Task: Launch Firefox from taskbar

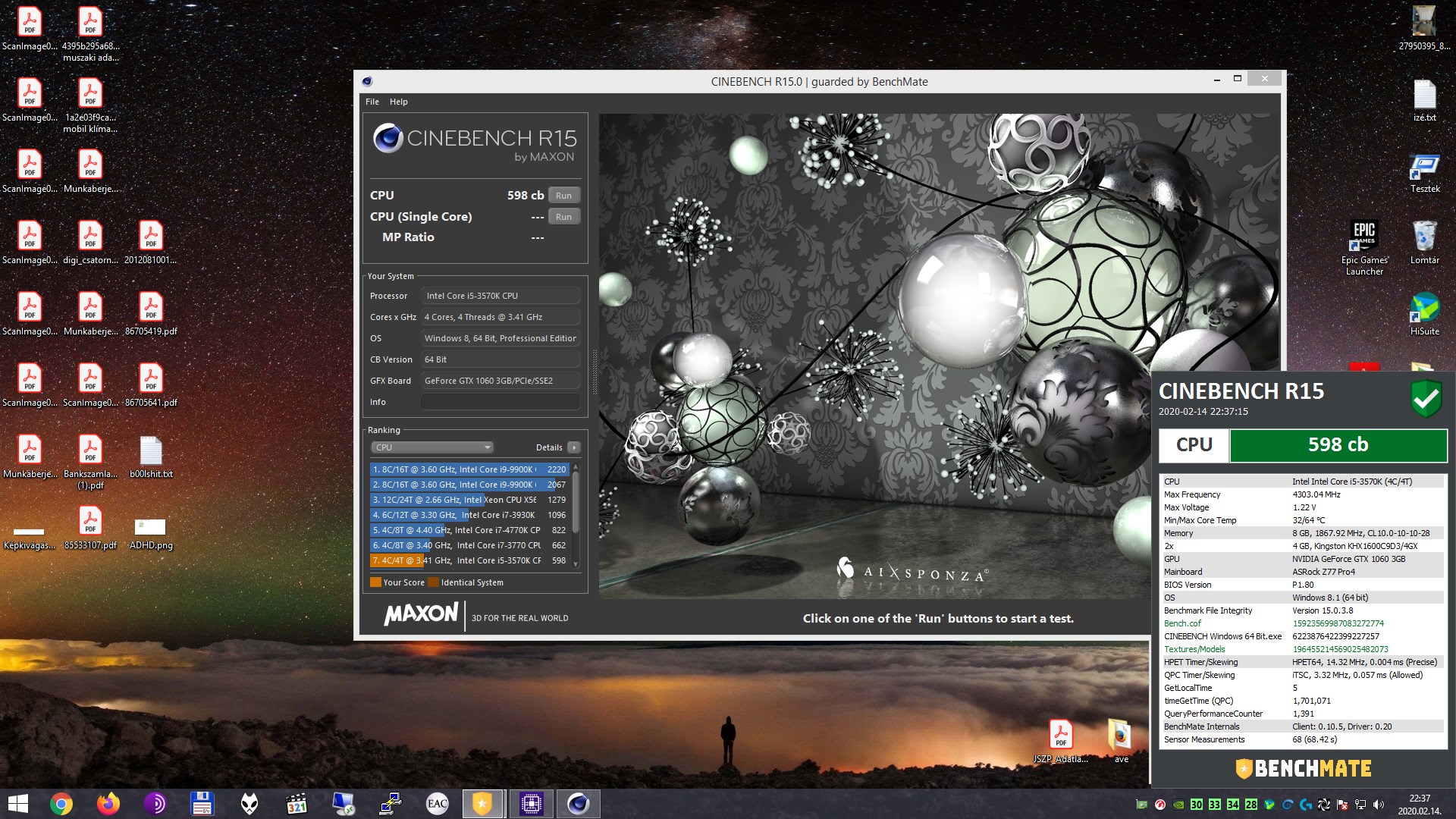Action: pyautogui.click(x=108, y=804)
